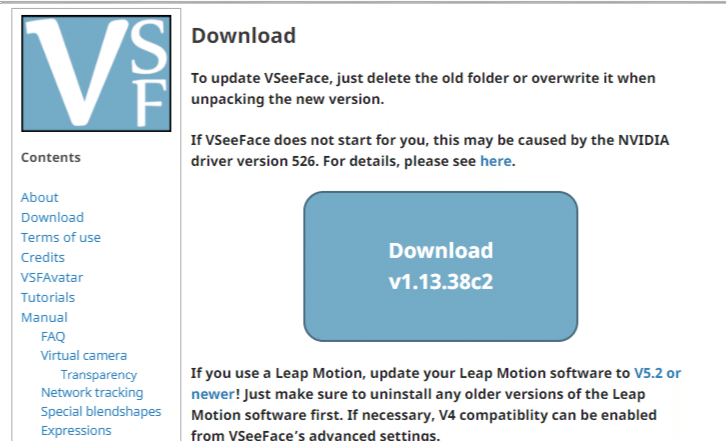The height and width of the screenshot is (441, 727).
Task: Open Network tracking entry
Action: pyautogui.click(x=92, y=393)
